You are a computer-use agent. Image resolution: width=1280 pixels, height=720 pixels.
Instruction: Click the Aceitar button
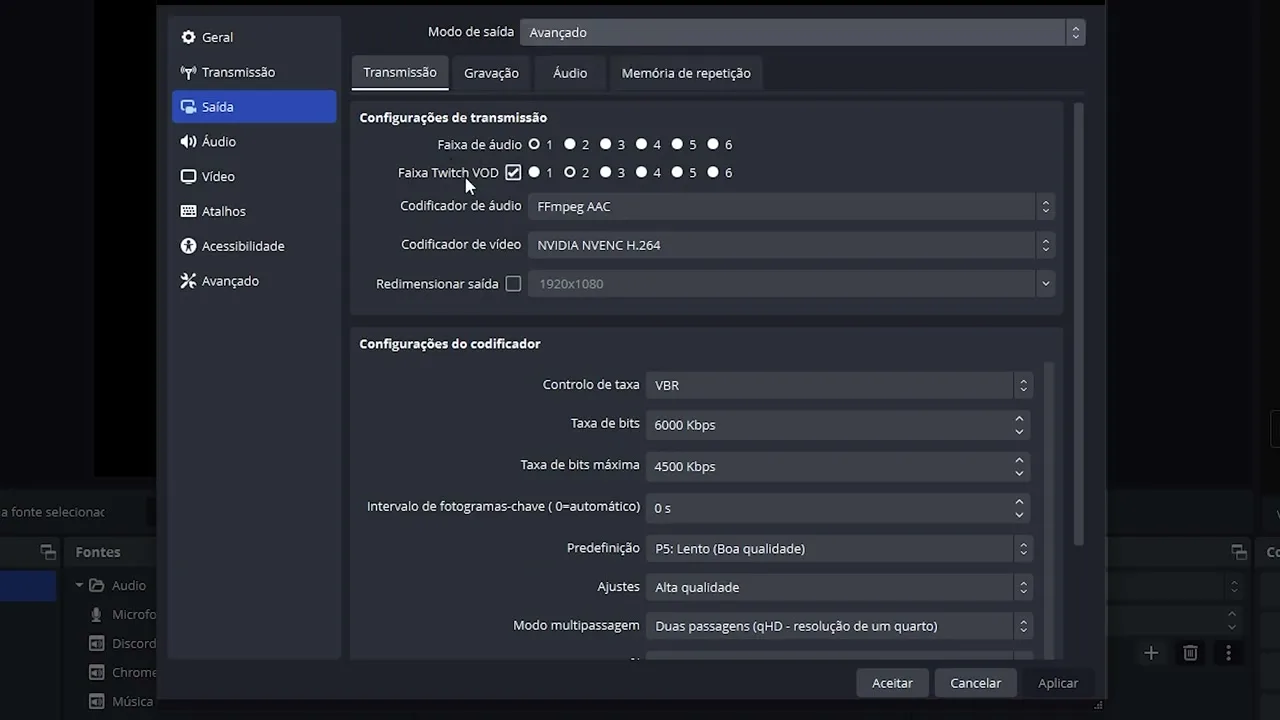(x=892, y=683)
